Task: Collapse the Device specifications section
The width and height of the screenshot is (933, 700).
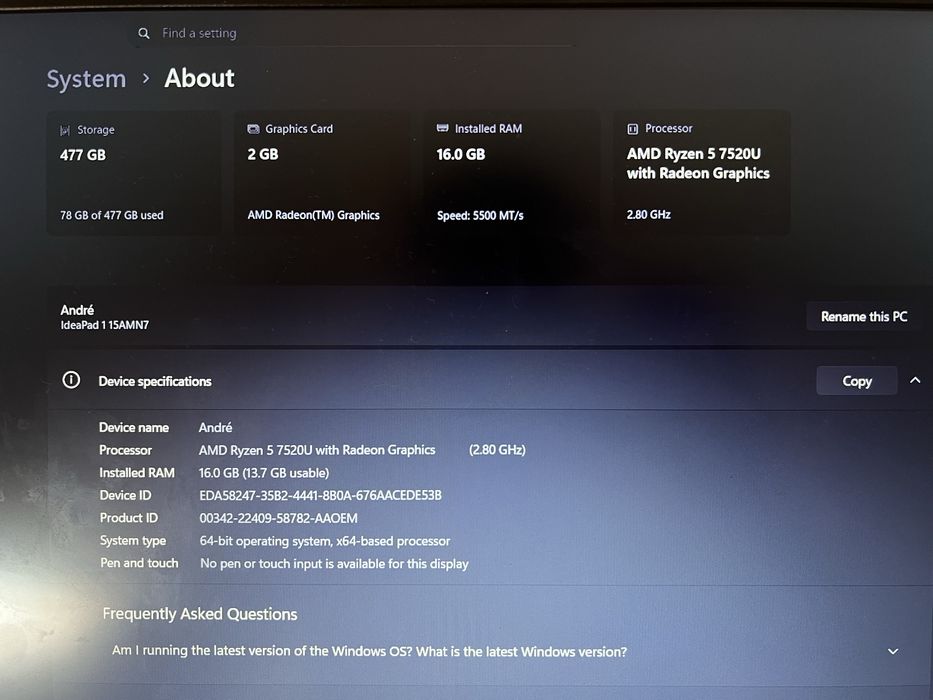Action: coord(915,380)
